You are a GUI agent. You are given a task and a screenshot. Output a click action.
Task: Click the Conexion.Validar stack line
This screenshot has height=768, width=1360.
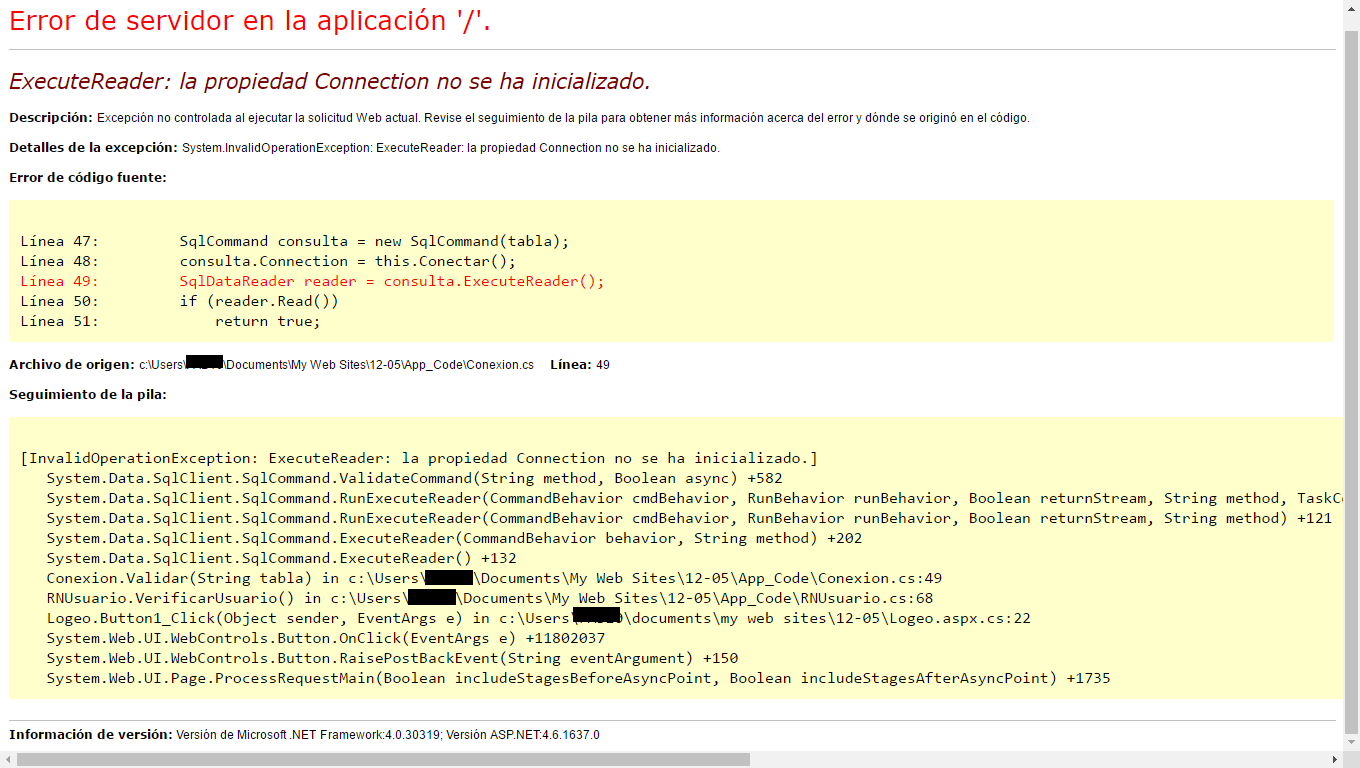[494, 578]
